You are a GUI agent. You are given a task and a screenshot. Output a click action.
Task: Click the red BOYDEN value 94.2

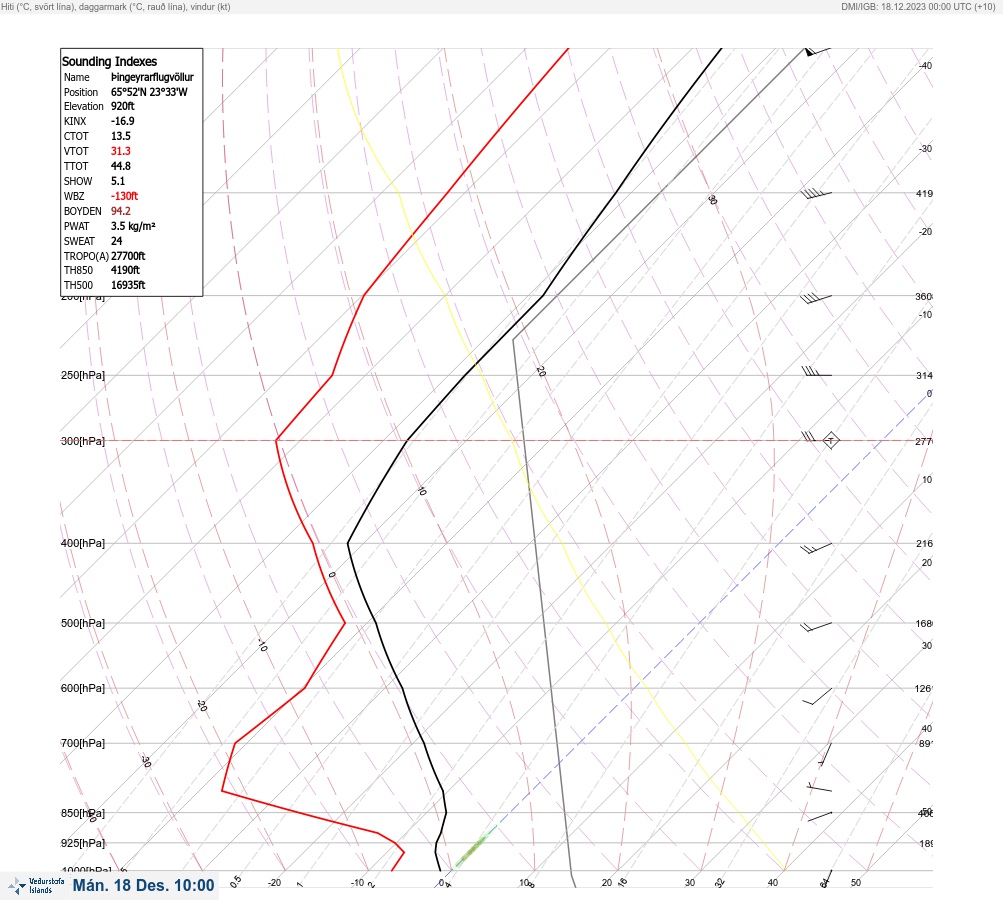(121, 211)
